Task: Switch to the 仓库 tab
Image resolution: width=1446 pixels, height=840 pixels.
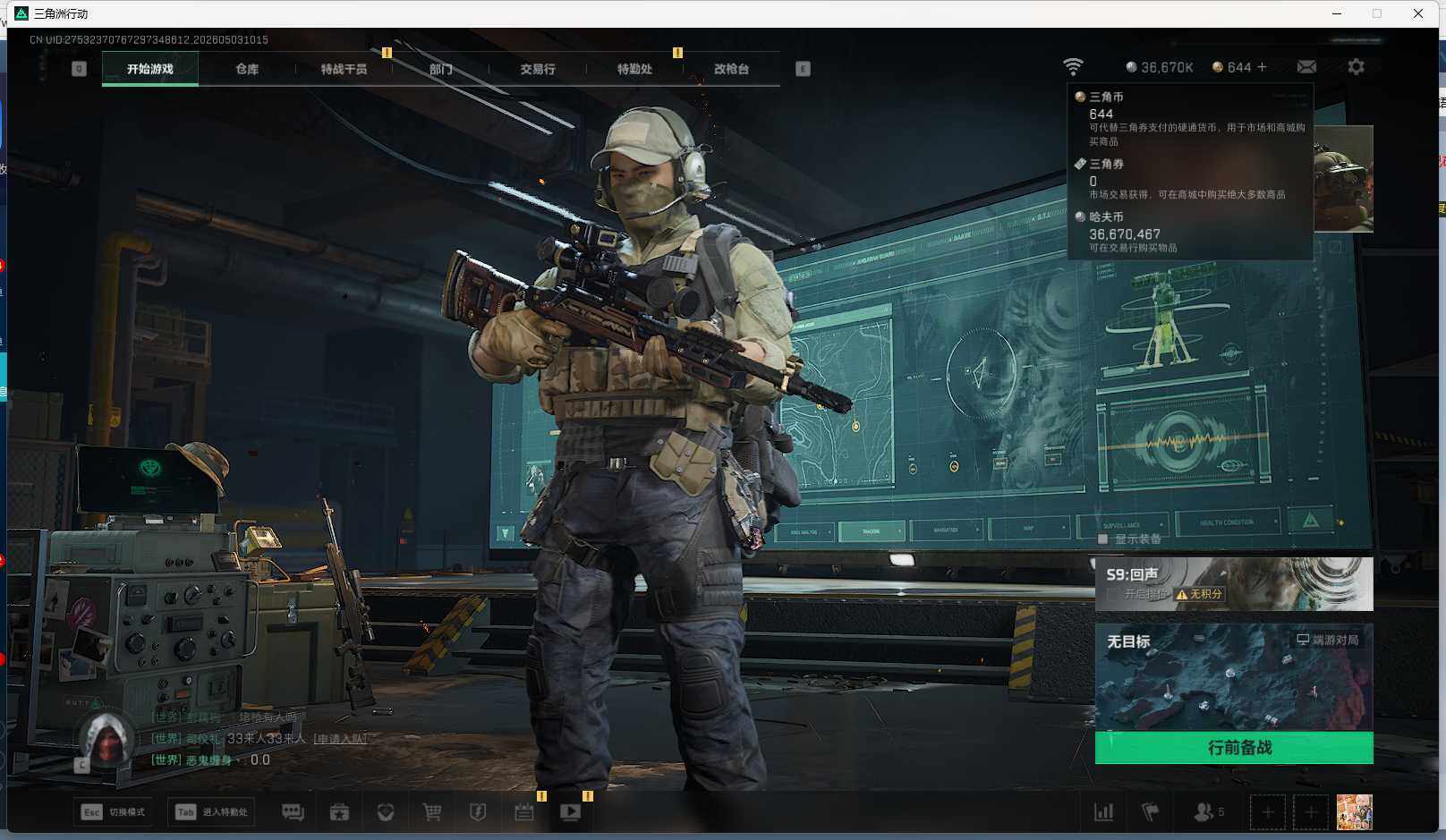Action: point(247,69)
